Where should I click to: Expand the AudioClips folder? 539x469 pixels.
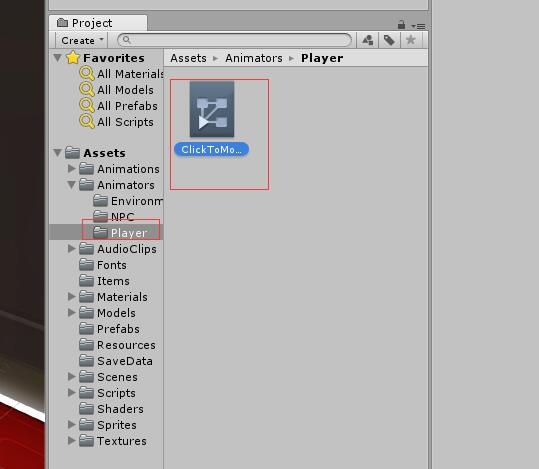[72, 249]
